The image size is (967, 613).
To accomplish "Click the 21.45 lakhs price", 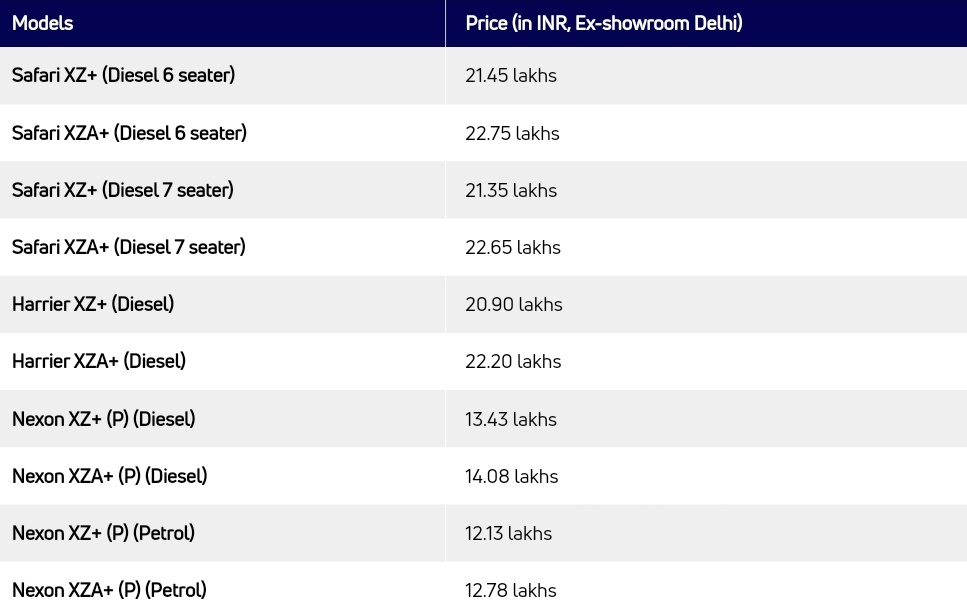I will point(511,75).
